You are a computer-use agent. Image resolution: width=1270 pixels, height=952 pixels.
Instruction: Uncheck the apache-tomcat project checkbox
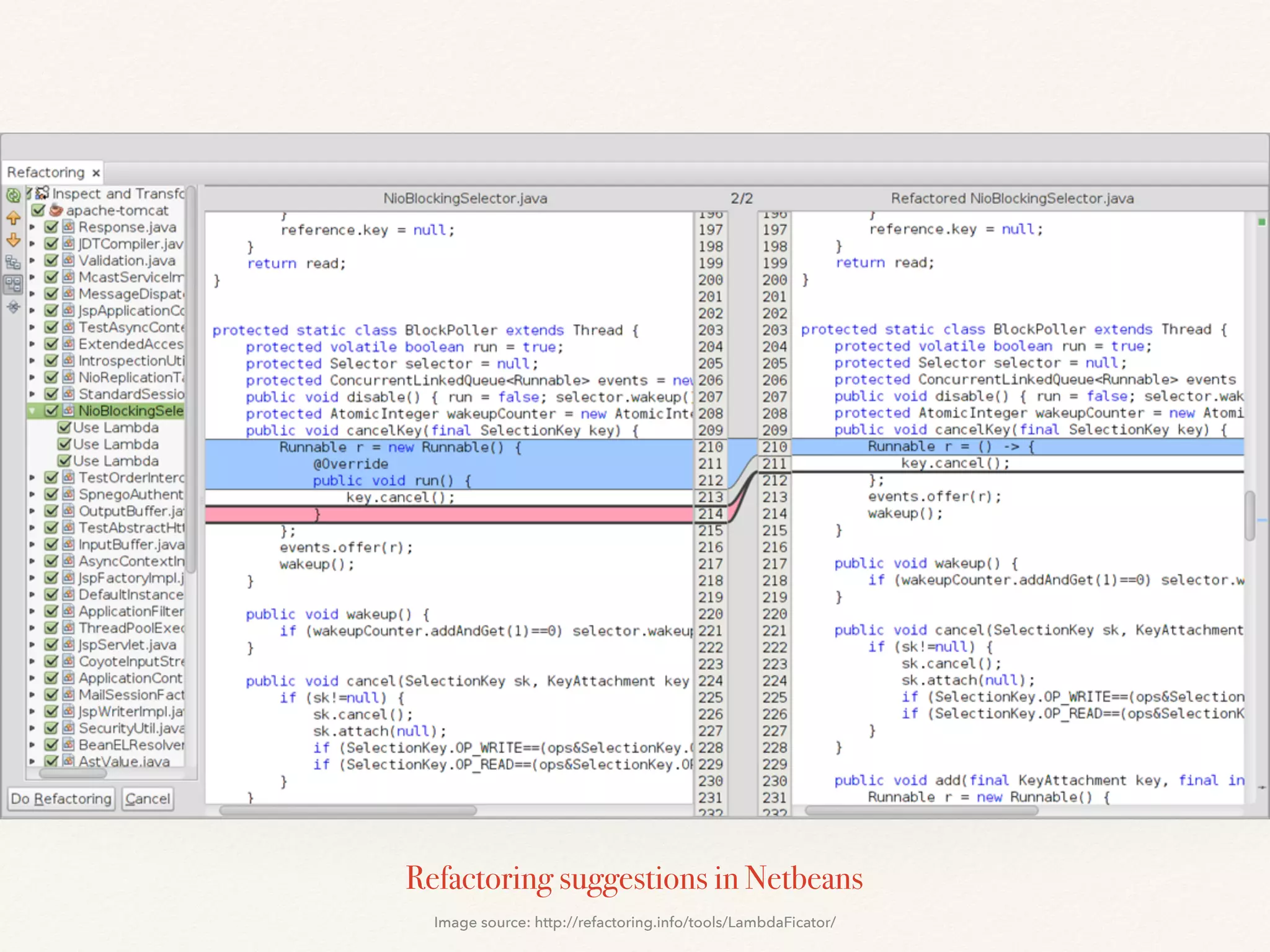(x=39, y=210)
